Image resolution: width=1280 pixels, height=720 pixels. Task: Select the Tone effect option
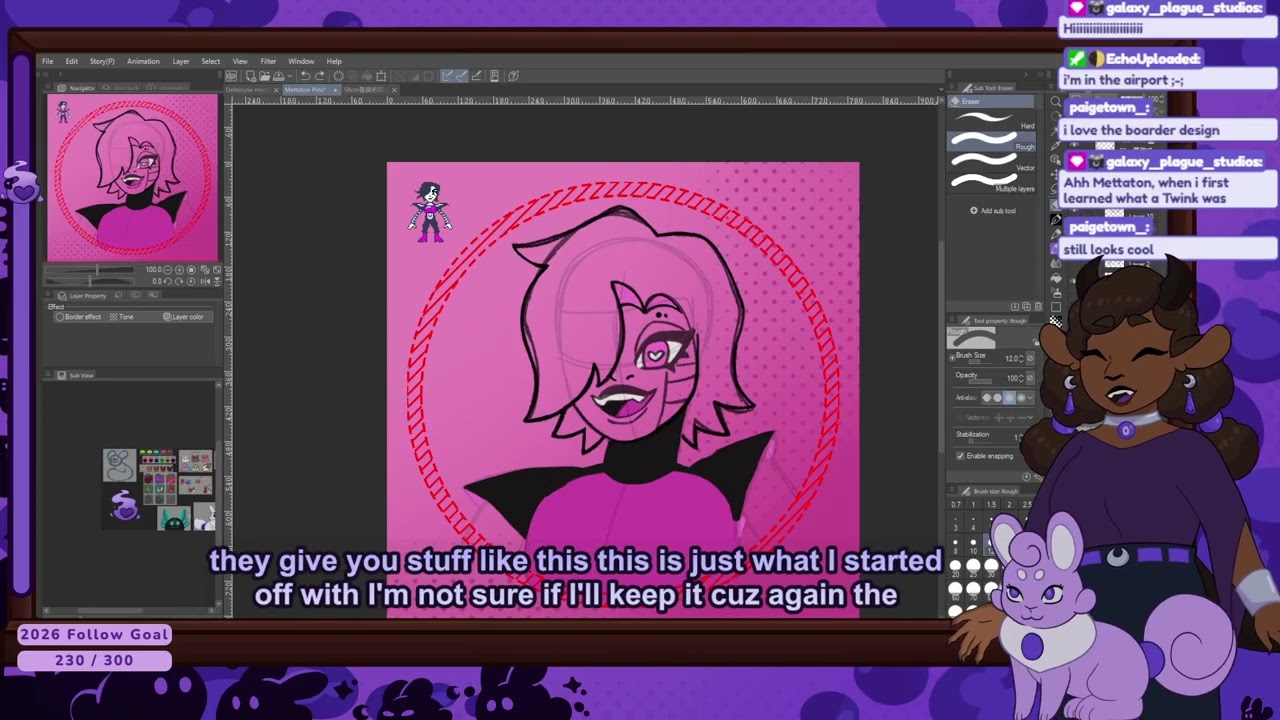pos(121,317)
